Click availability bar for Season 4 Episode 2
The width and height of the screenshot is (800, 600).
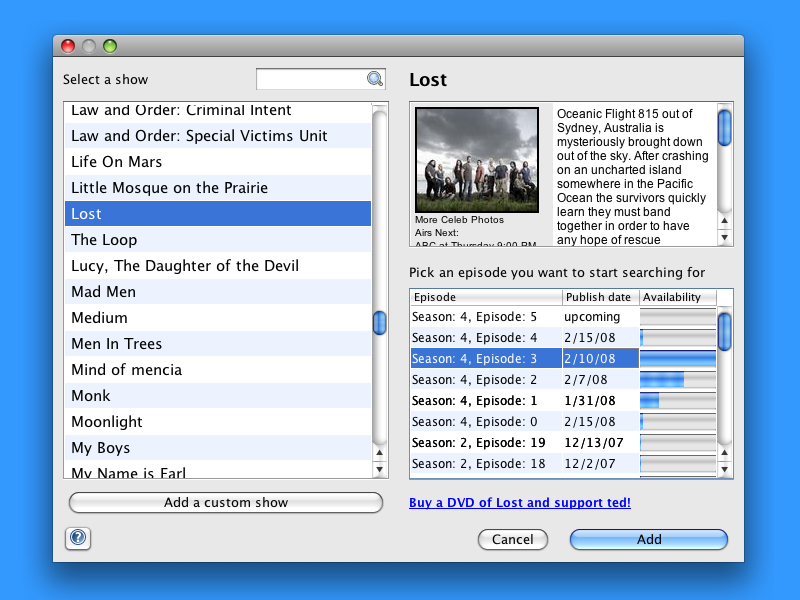point(678,380)
